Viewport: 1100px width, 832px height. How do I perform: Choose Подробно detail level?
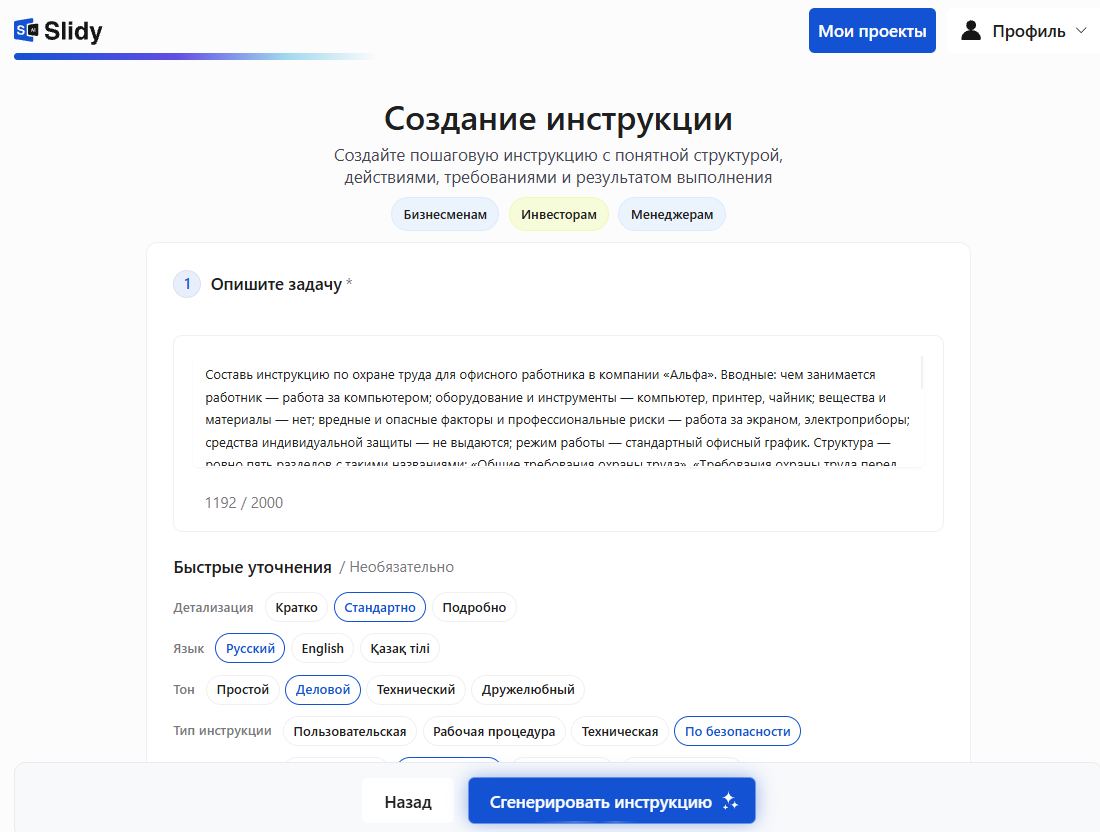click(474, 608)
